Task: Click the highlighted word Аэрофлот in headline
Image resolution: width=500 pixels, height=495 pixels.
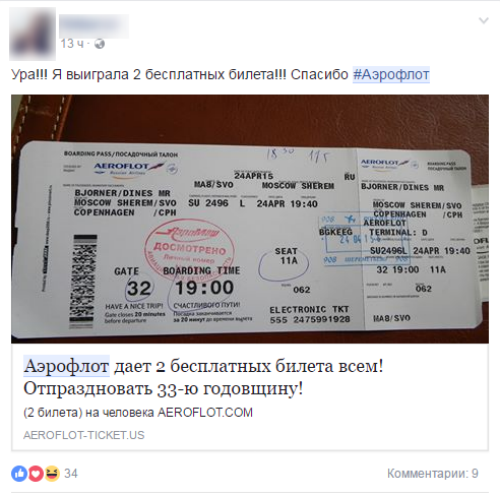Action: (x=66, y=366)
